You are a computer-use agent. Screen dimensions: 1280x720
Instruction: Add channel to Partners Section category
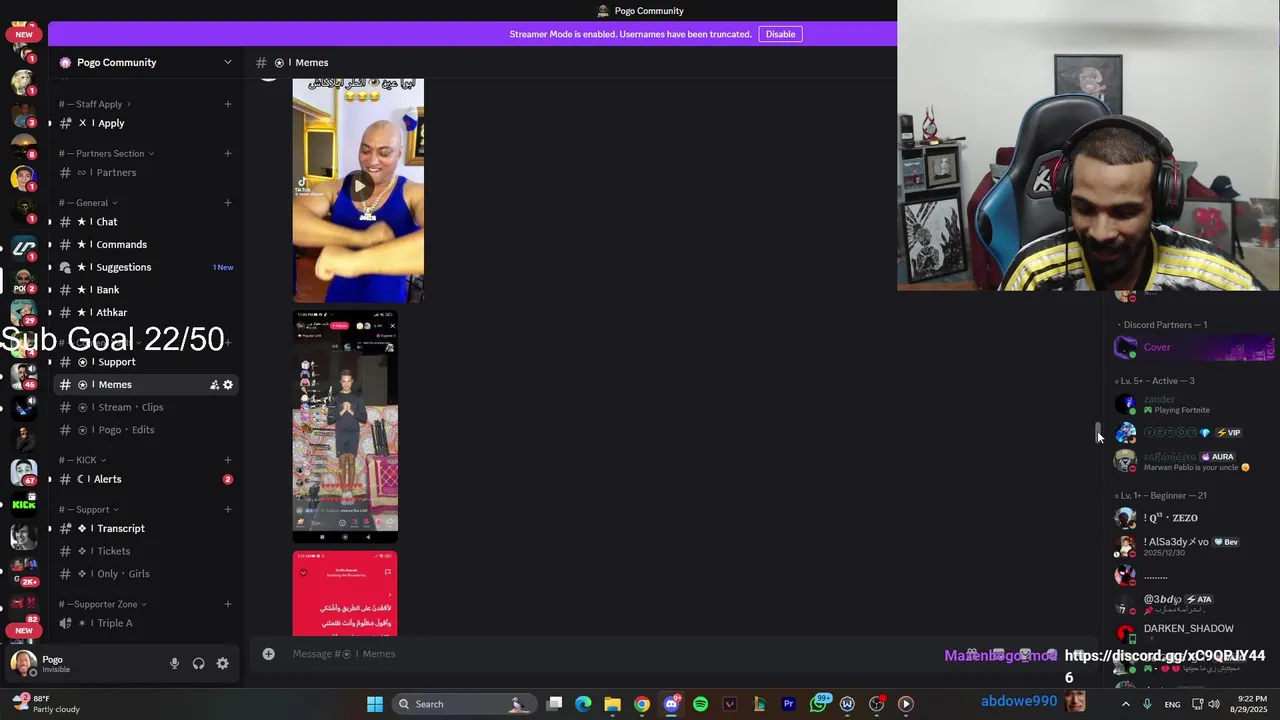(x=228, y=153)
